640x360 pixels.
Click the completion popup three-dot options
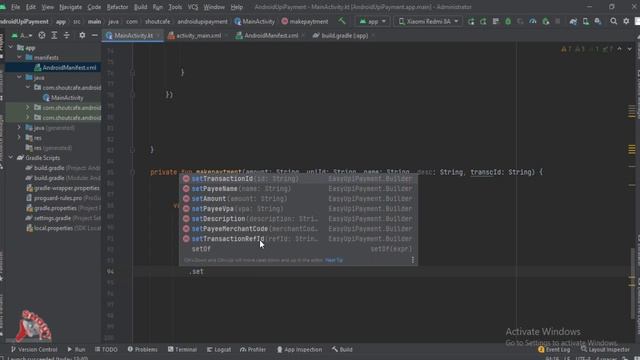point(413,260)
